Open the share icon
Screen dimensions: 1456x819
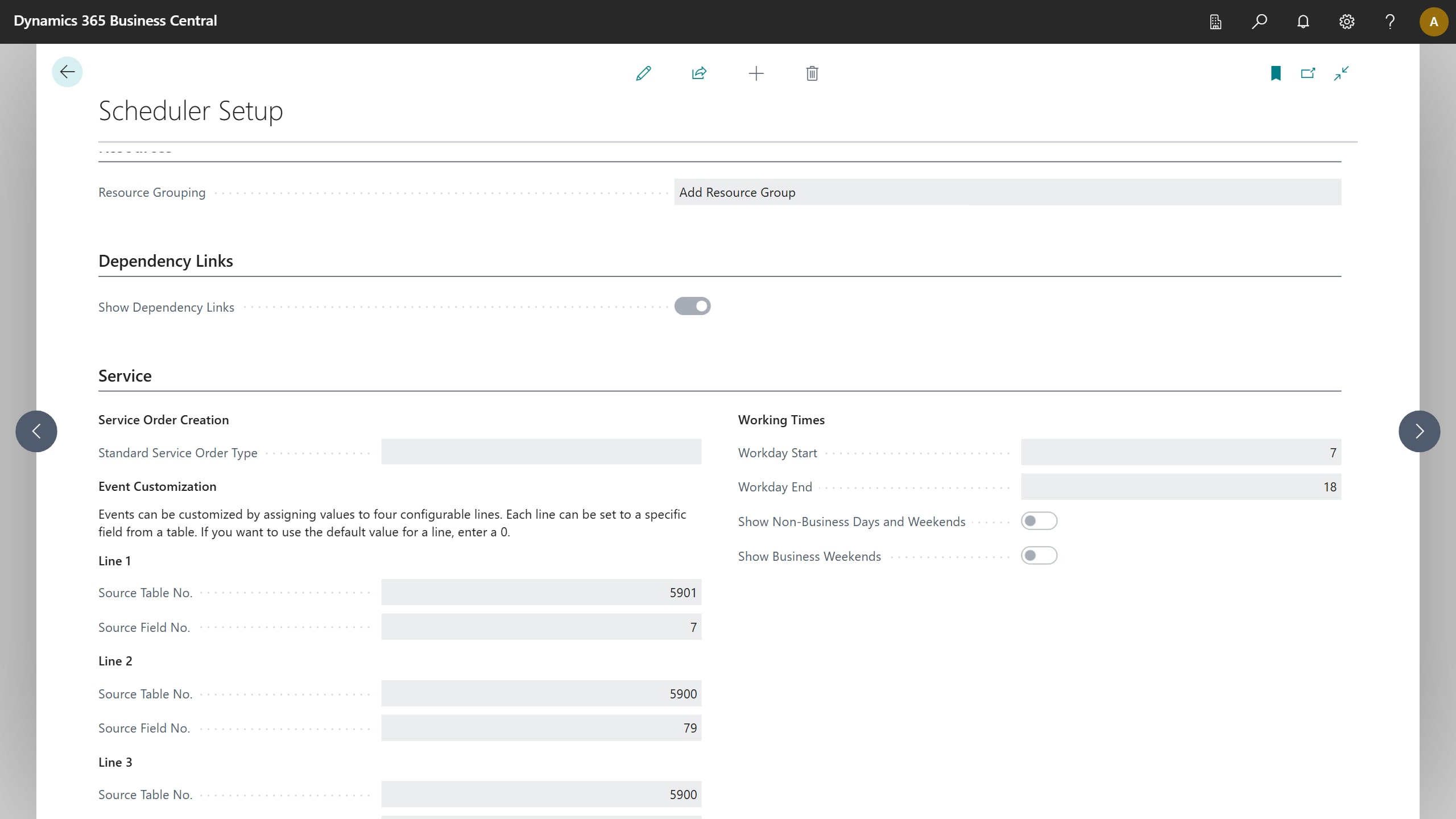point(699,73)
